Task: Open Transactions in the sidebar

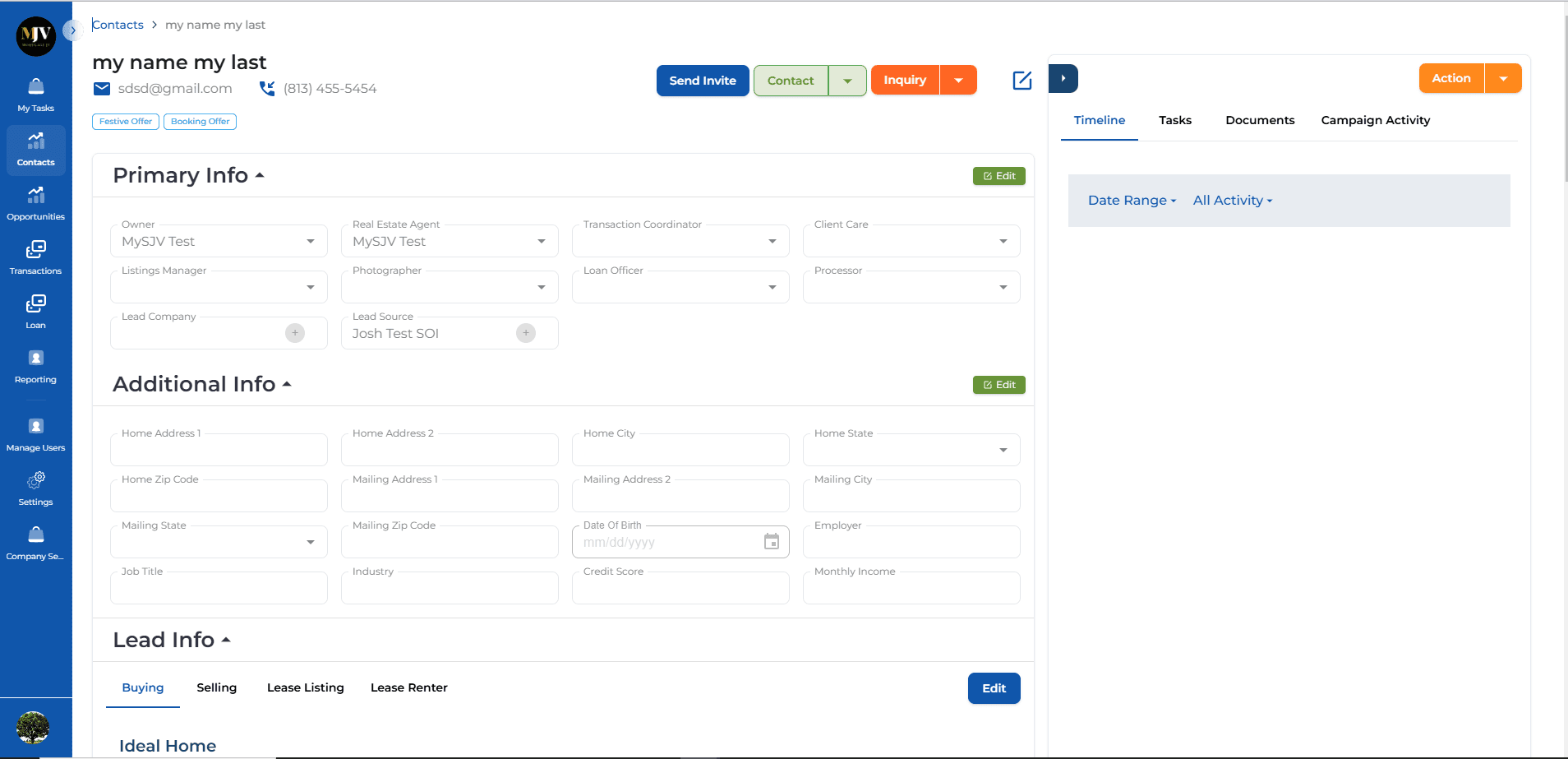Action: pos(36,258)
